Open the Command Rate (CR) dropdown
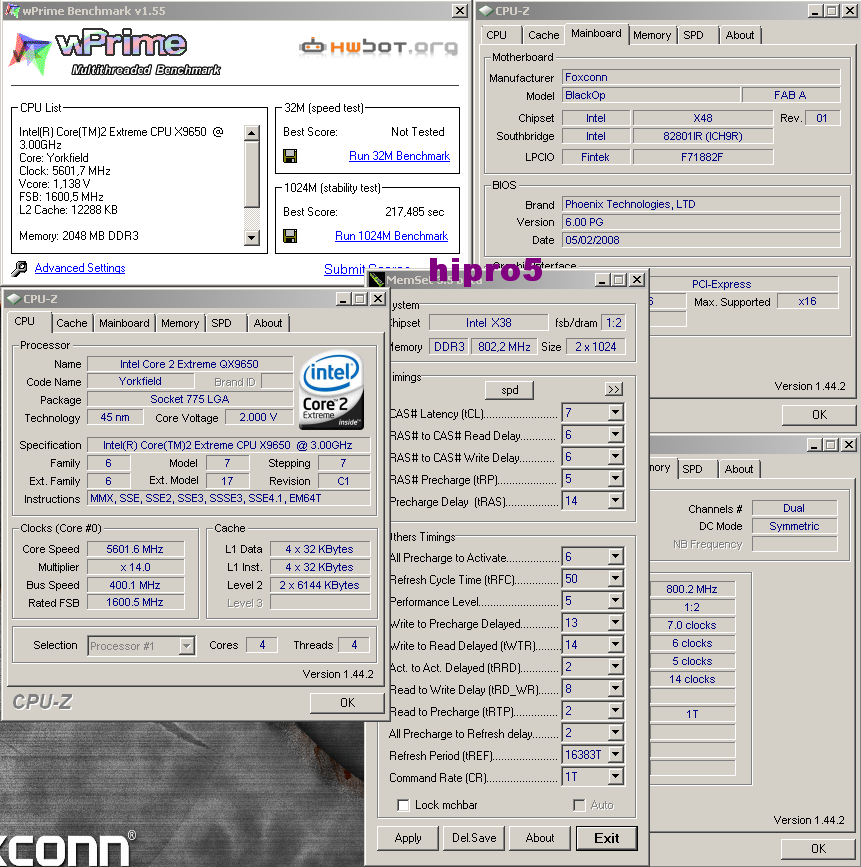This screenshot has width=861, height=867. [x=615, y=777]
